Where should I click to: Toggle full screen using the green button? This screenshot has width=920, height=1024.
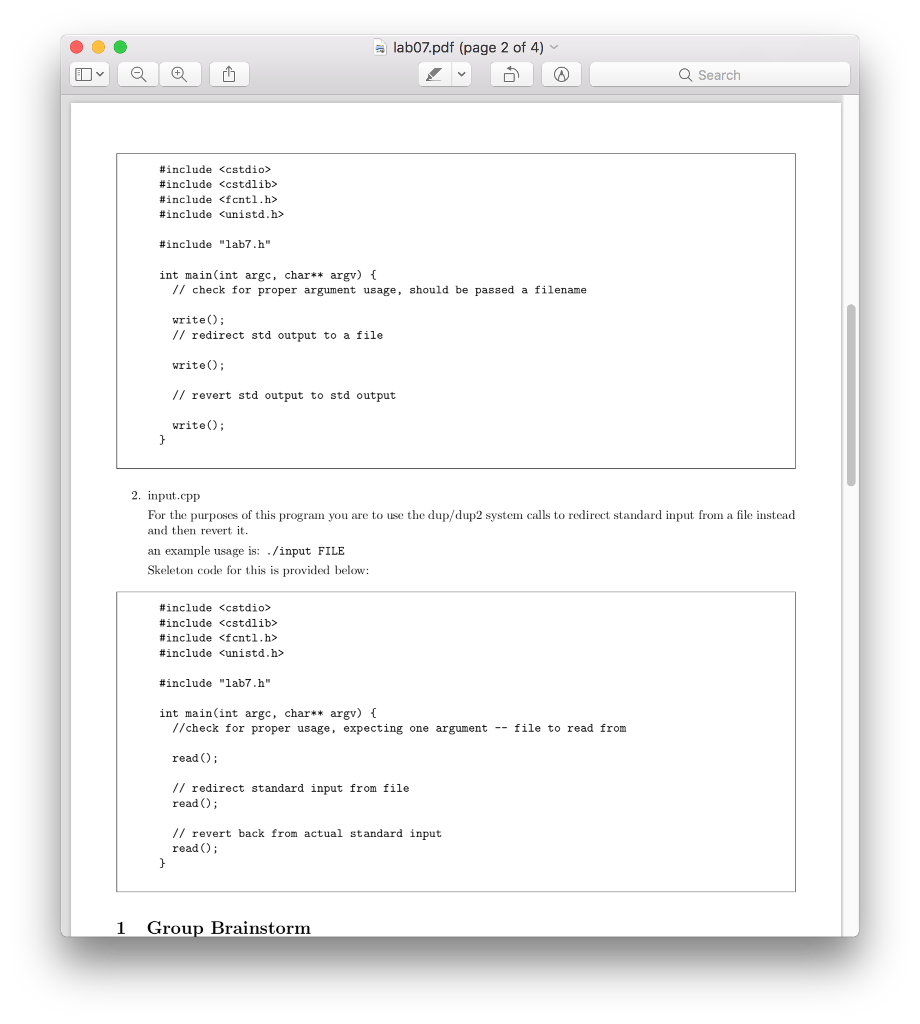pos(119,46)
